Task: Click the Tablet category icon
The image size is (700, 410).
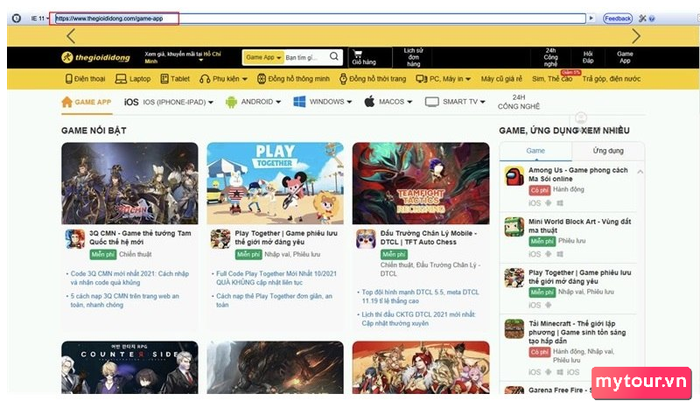Action: 164,79
